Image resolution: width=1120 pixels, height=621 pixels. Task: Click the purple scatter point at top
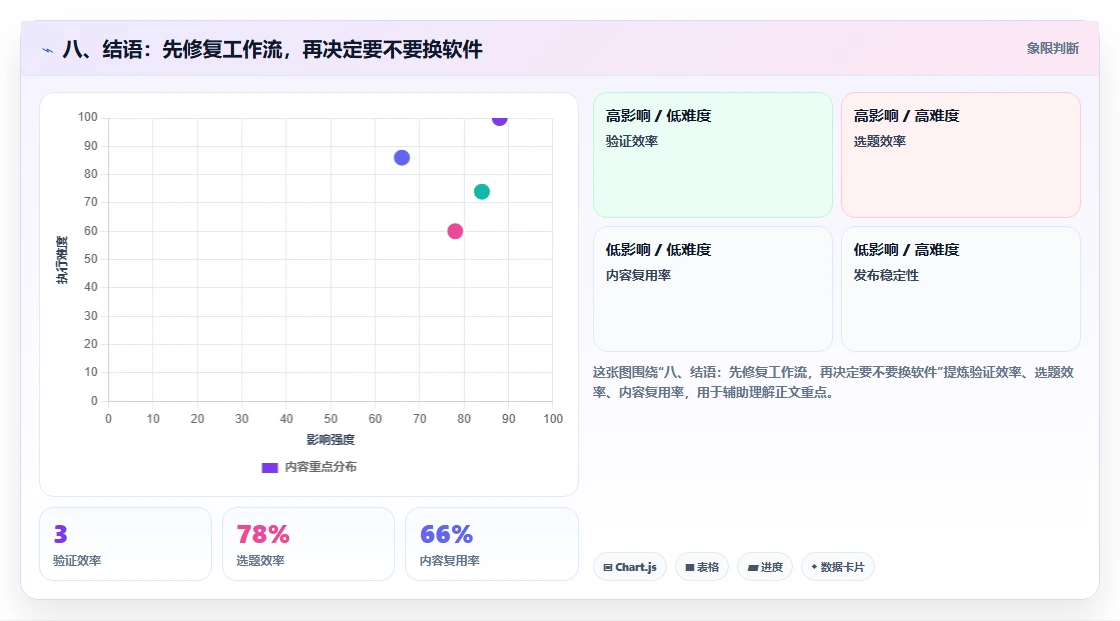tap(499, 119)
